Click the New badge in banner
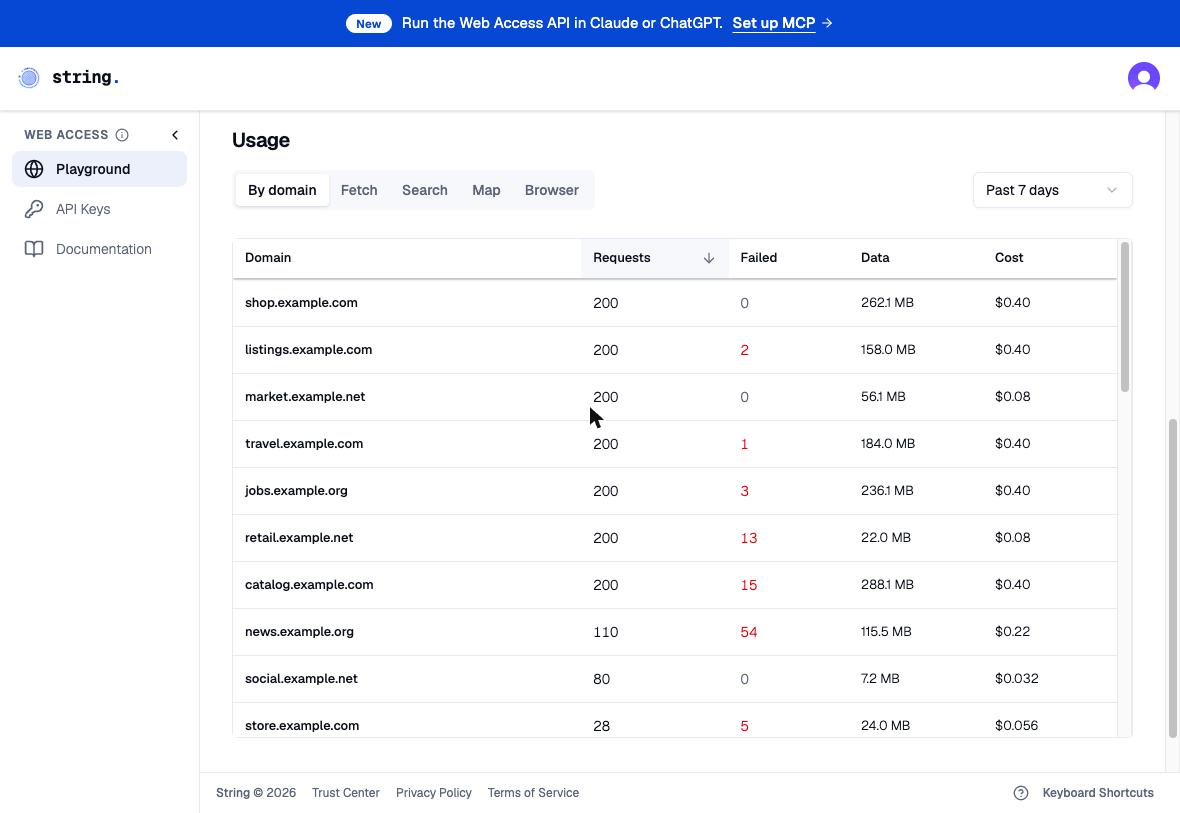The height and width of the screenshot is (813, 1180). click(x=369, y=23)
